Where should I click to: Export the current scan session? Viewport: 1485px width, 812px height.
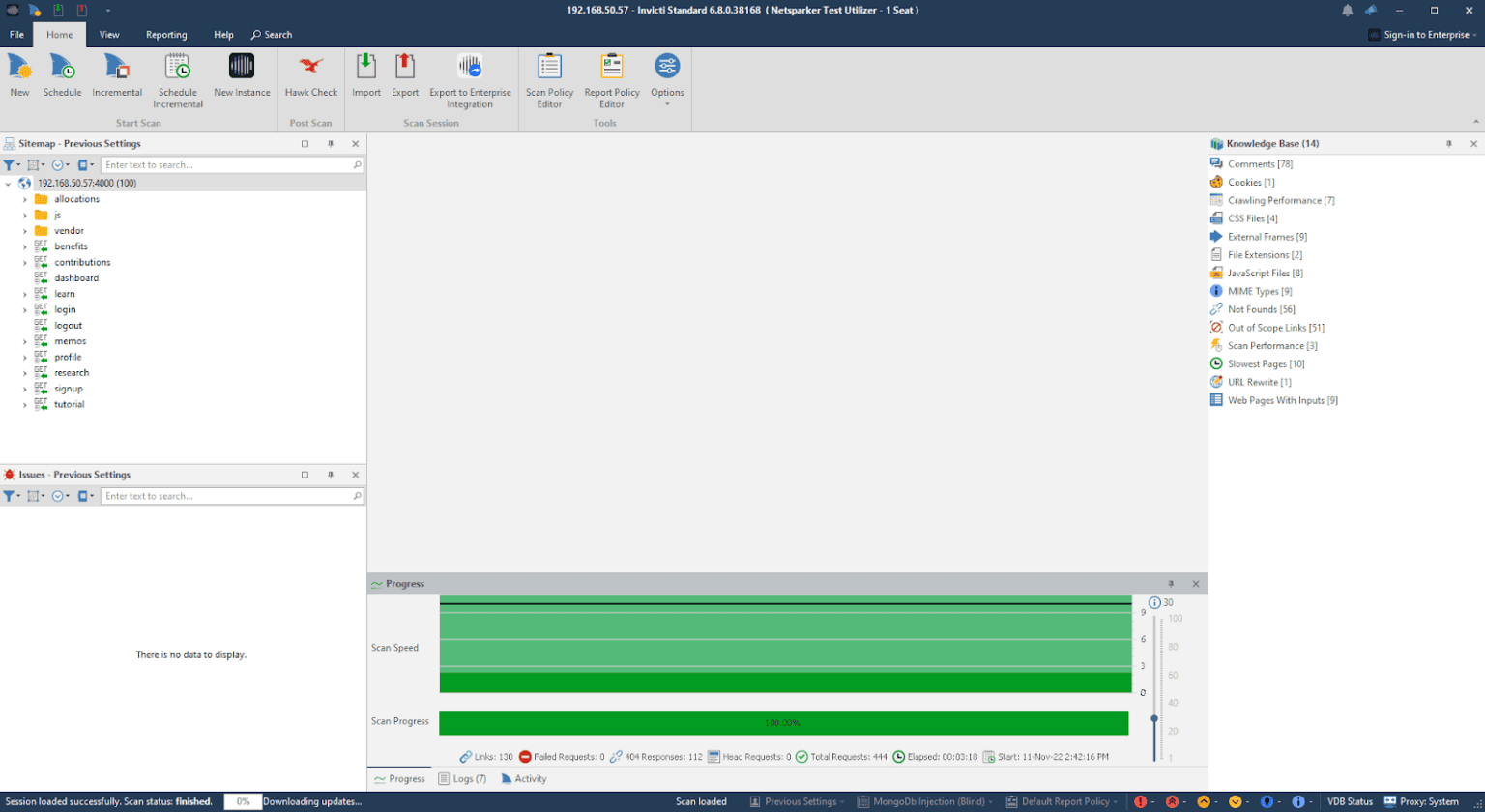point(404,77)
